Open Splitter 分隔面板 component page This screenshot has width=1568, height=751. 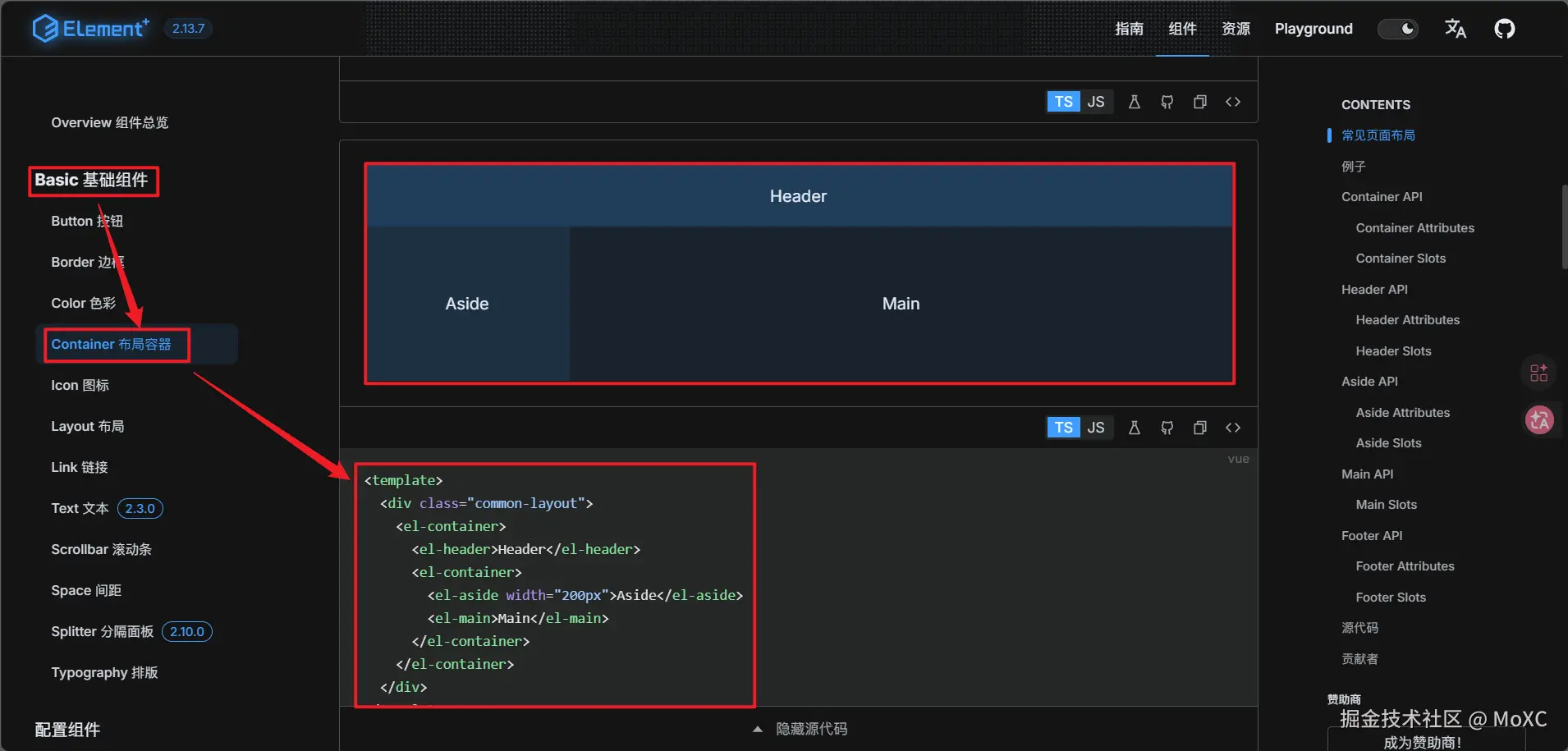pos(103,631)
